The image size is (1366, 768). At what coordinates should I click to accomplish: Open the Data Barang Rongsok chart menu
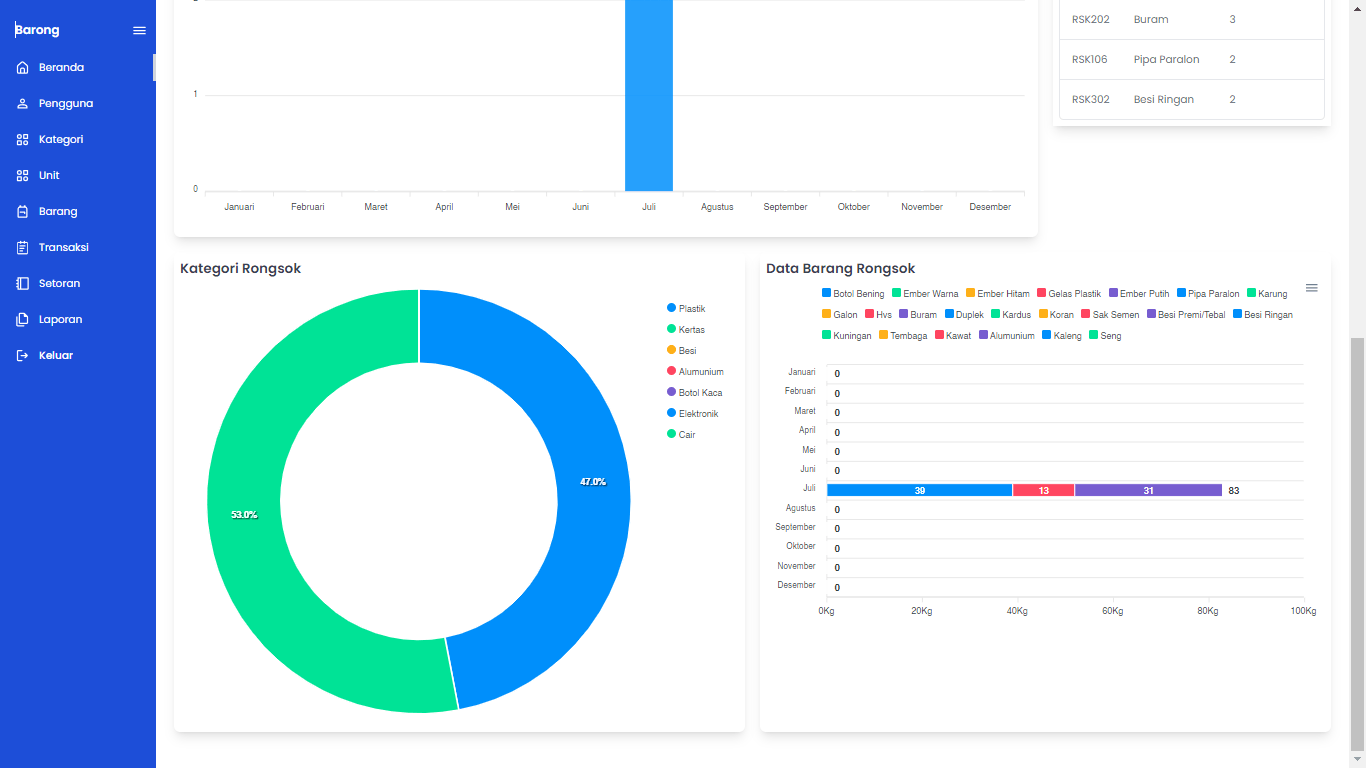(x=1311, y=288)
